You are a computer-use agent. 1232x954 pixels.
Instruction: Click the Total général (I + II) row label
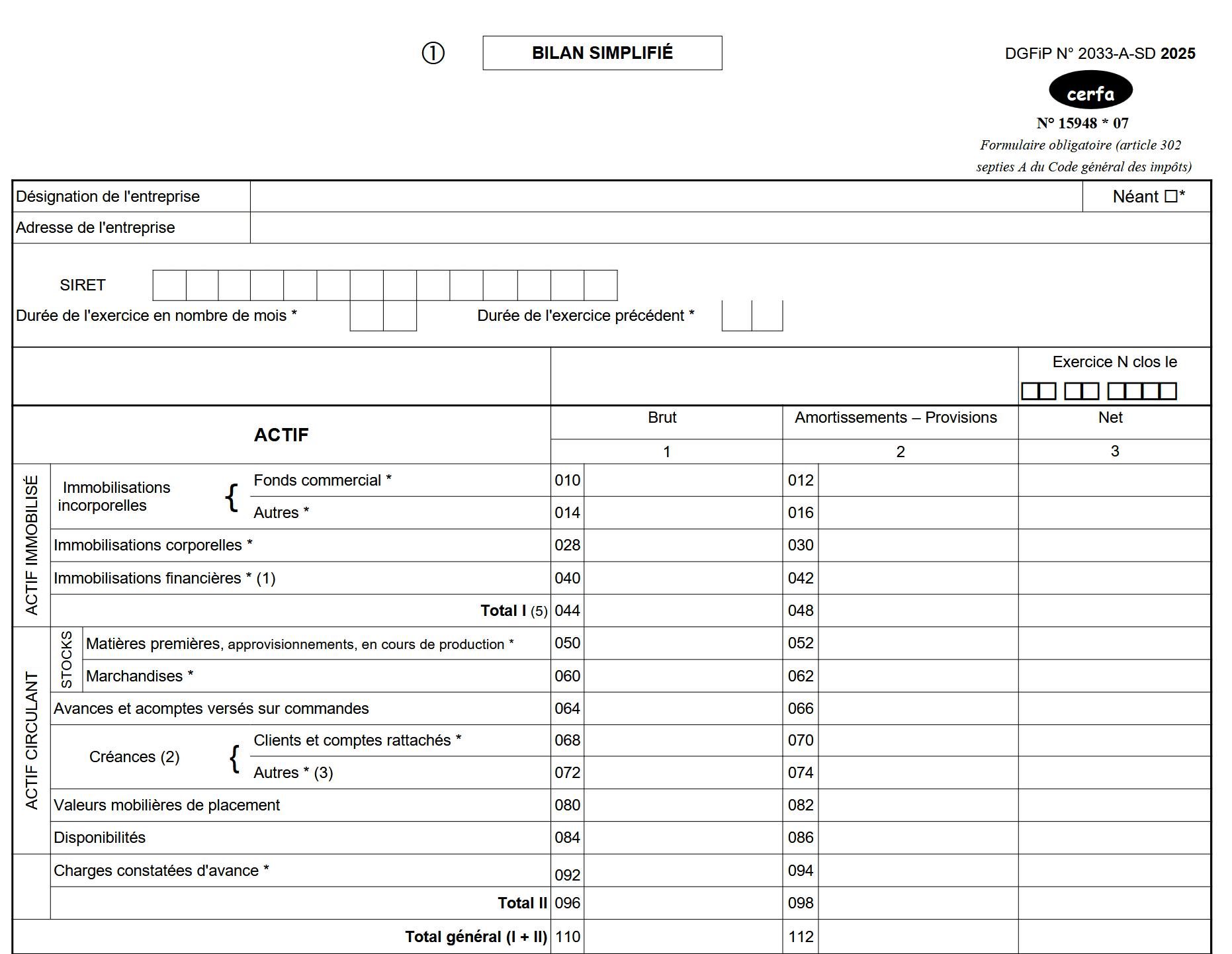tap(476, 936)
